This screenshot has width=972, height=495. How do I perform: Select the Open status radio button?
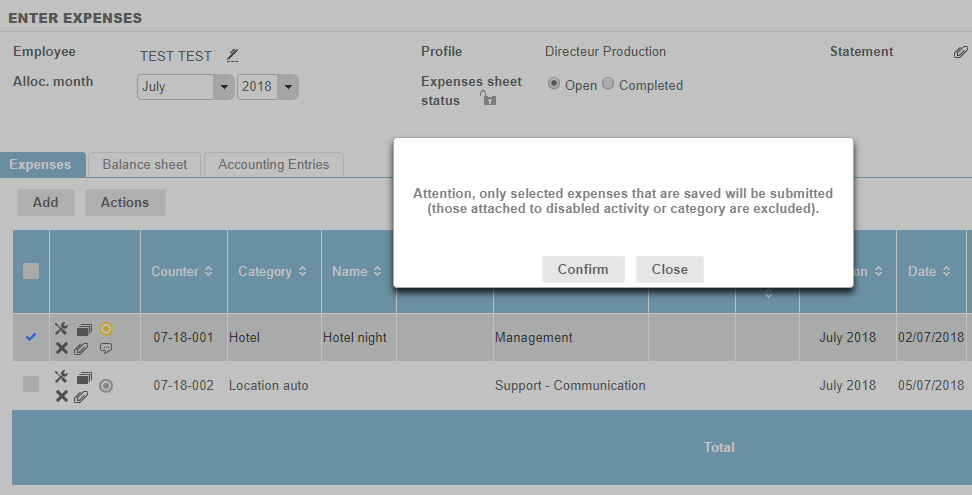(x=554, y=85)
